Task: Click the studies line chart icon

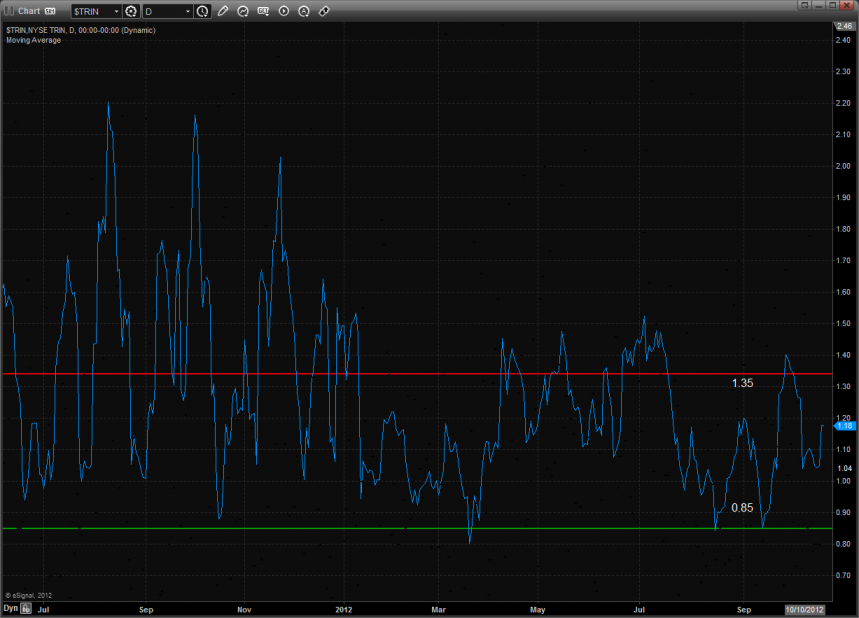Action: point(243,11)
